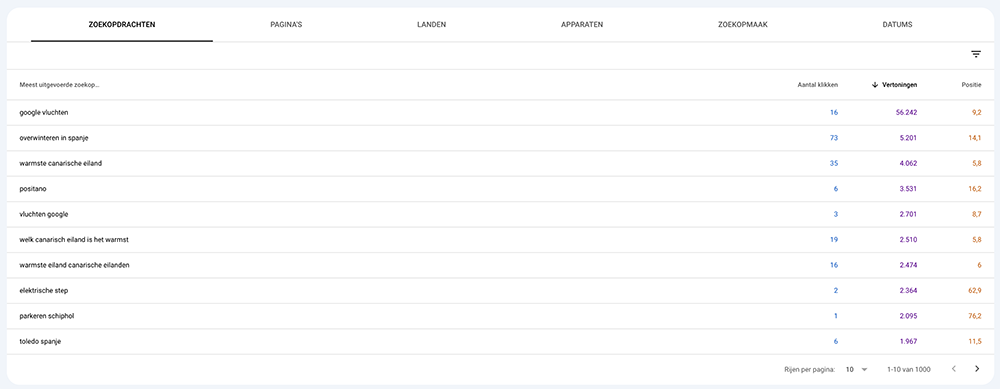This screenshot has width=1000, height=389.
Task: Click position value 8,7
Action: click(976, 214)
